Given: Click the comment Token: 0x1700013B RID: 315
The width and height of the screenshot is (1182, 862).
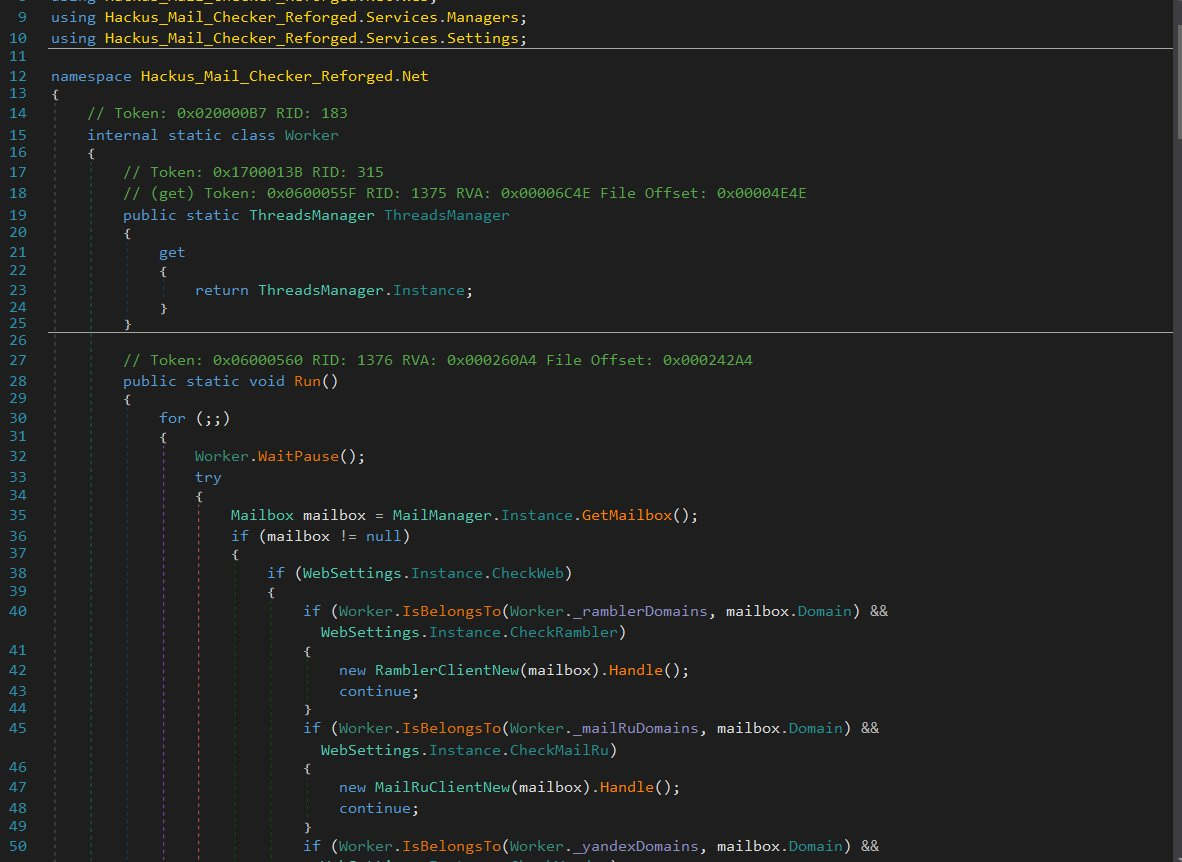Looking at the screenshot, I should [253, 172].
